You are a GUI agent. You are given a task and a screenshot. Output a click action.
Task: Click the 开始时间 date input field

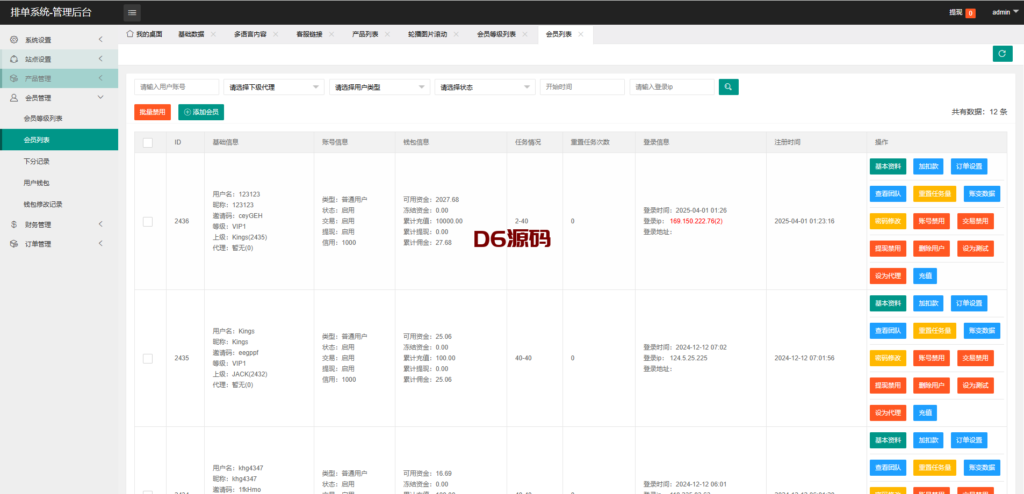pyautogui.click(x=583, y=87)
